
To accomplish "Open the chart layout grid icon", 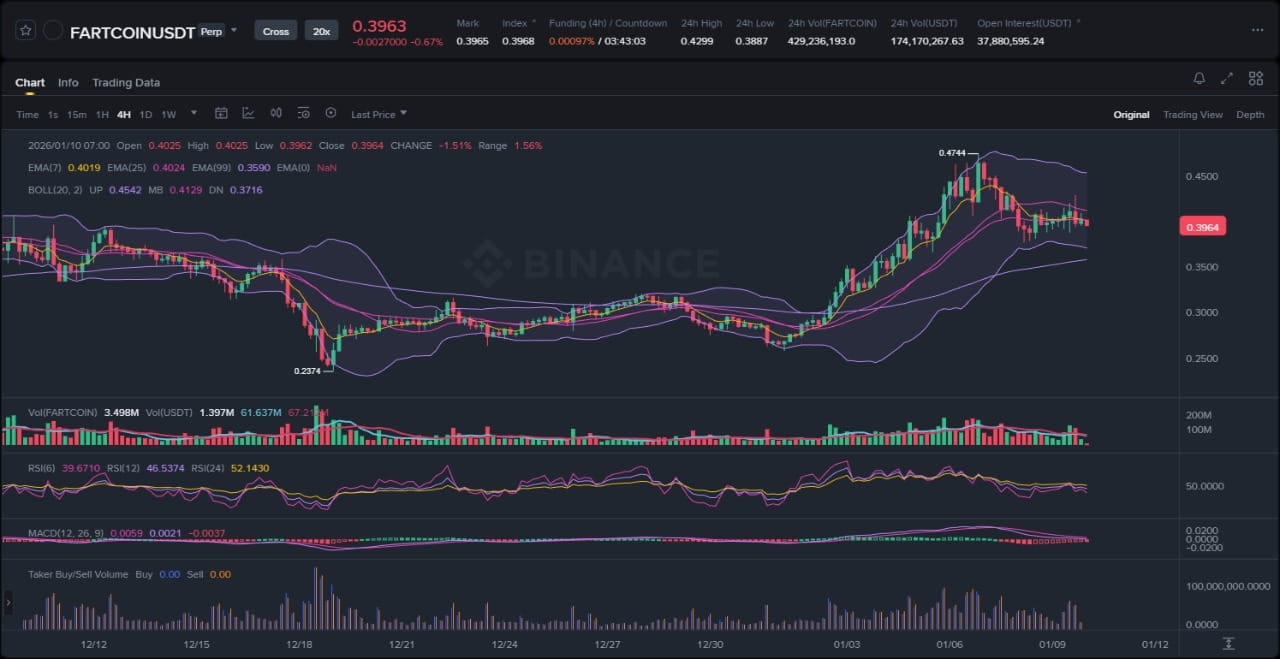I will point(1256,78).
